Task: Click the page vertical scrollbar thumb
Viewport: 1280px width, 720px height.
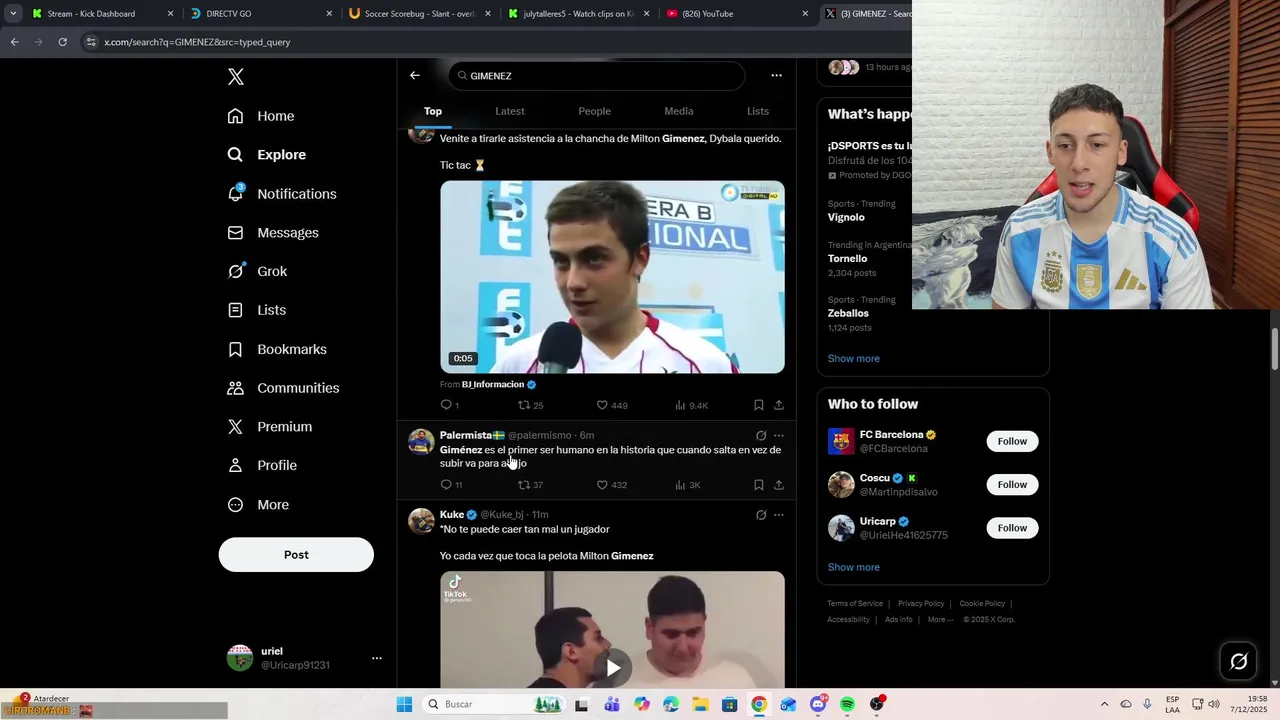Action: coord(1275,348)
